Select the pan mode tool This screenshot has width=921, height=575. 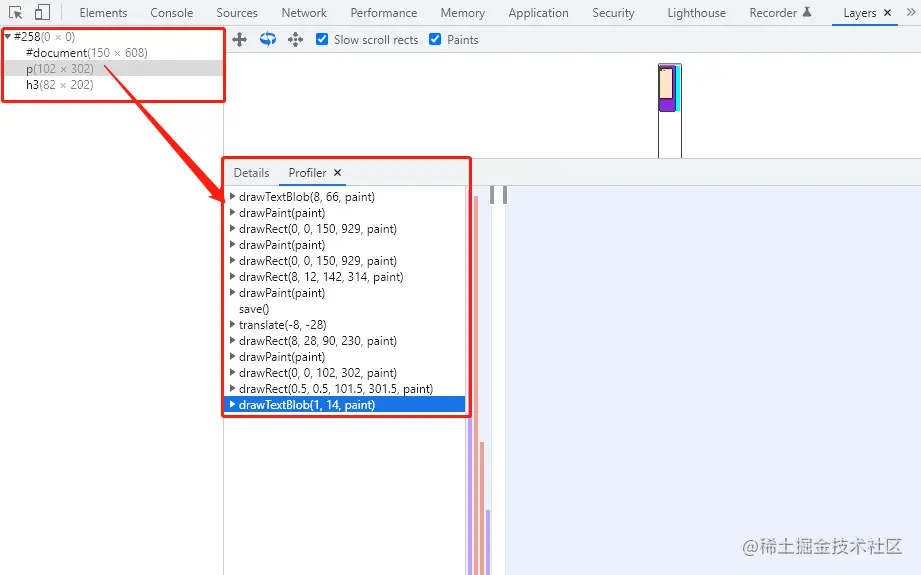point(240,39)
